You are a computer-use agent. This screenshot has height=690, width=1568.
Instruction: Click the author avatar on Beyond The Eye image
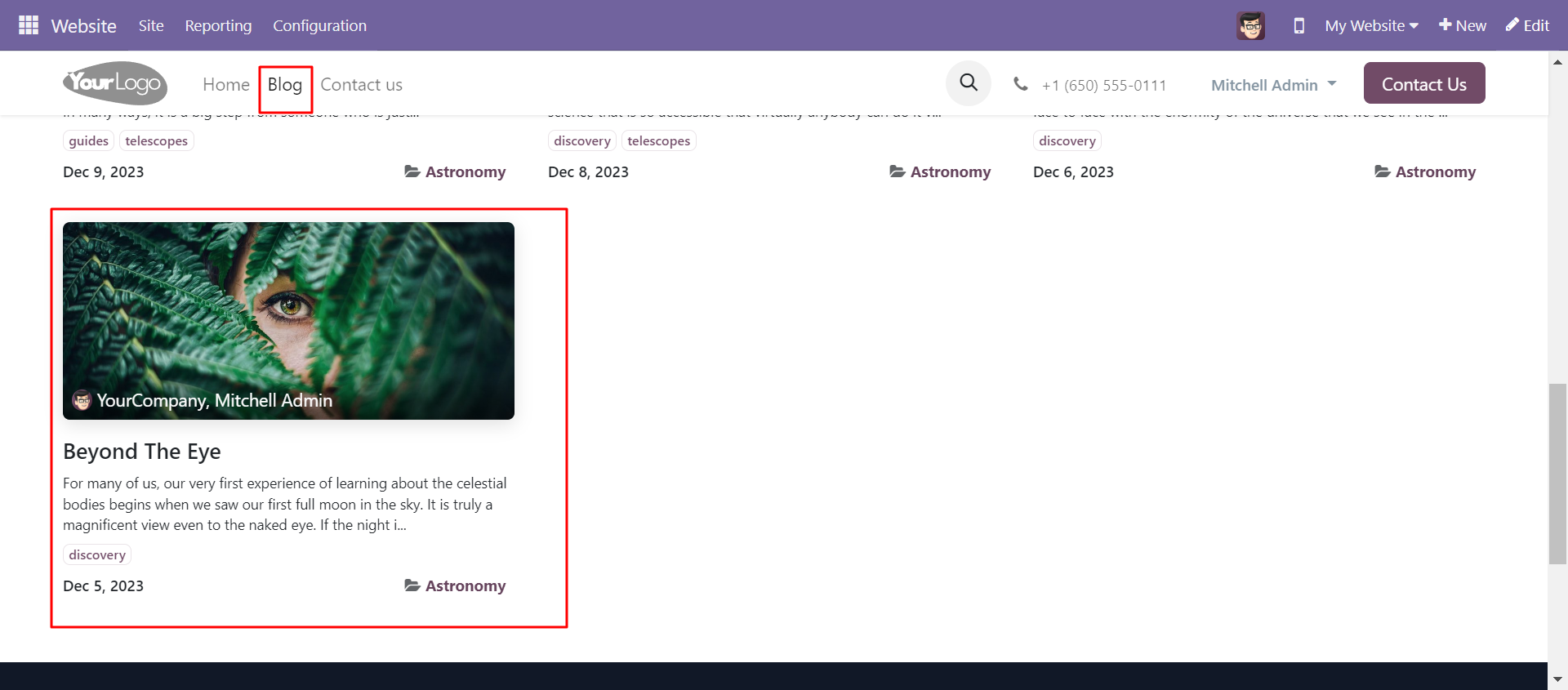82,400
